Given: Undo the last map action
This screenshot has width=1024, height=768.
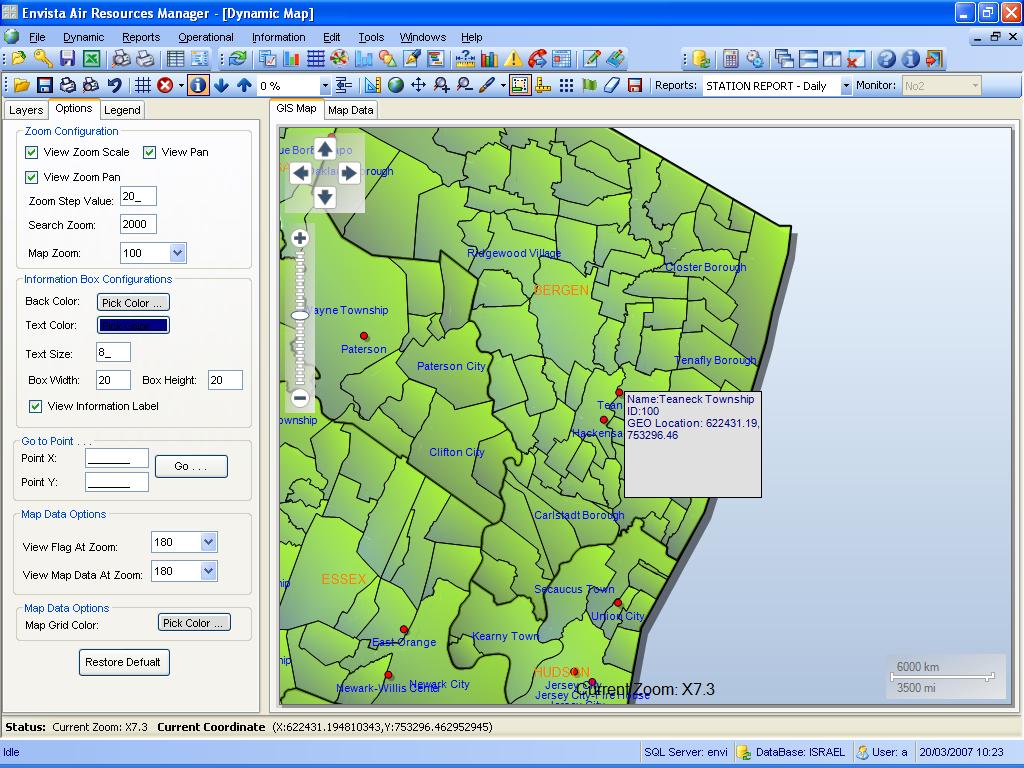Looking at the screenshot, I should point(112,84).
